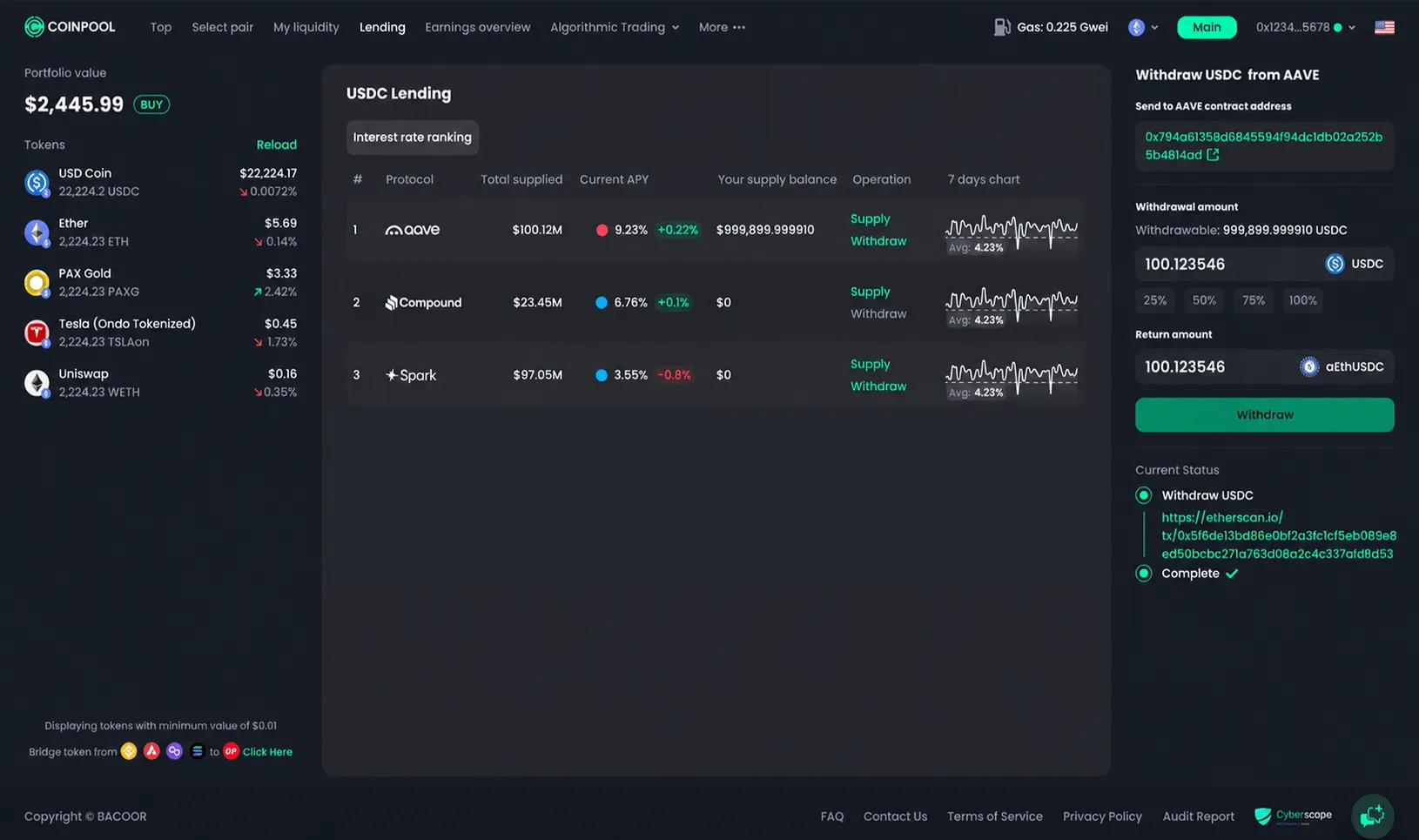
Task: Expand the wallet address 0x1234...5678 dropdown
Action: (x=1306, y=27)
